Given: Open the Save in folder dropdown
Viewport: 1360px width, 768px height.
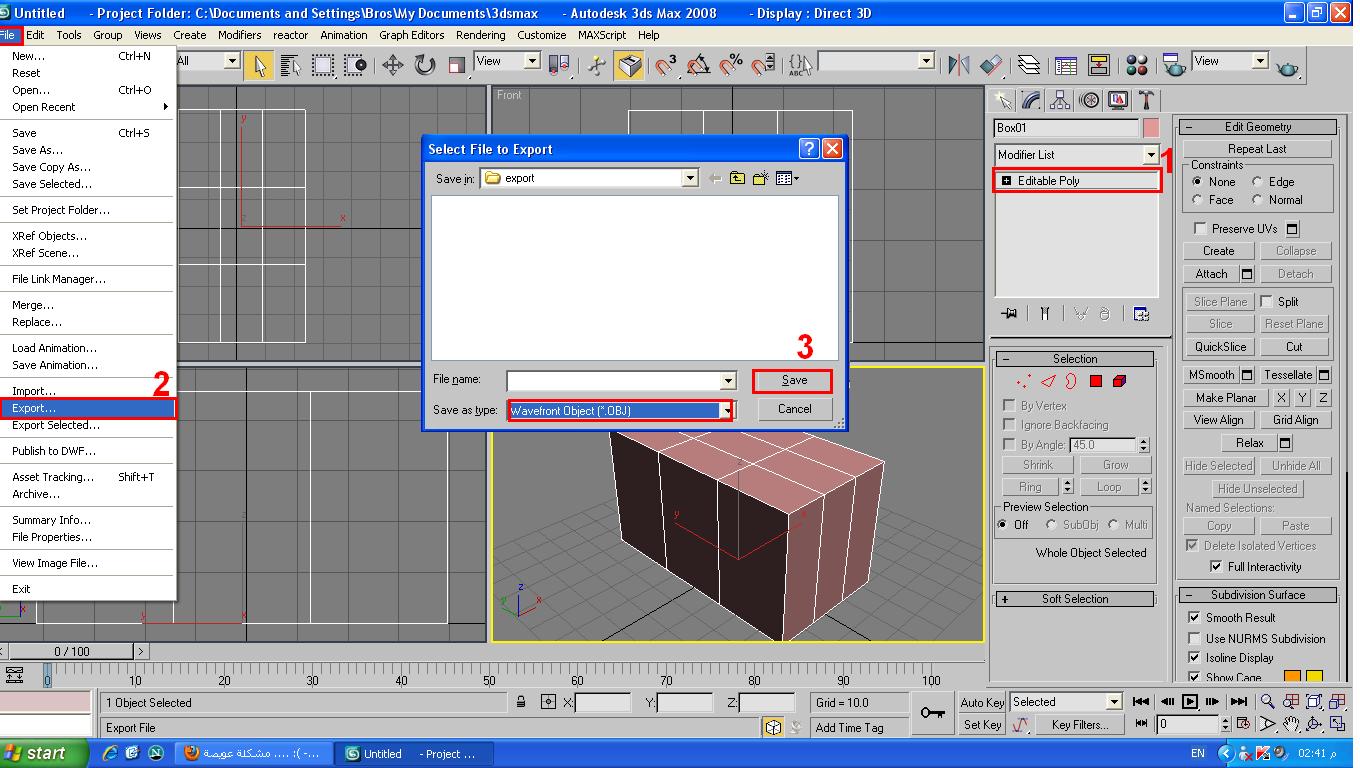Looking at the screenshot, I should click(x=689, y=178).
